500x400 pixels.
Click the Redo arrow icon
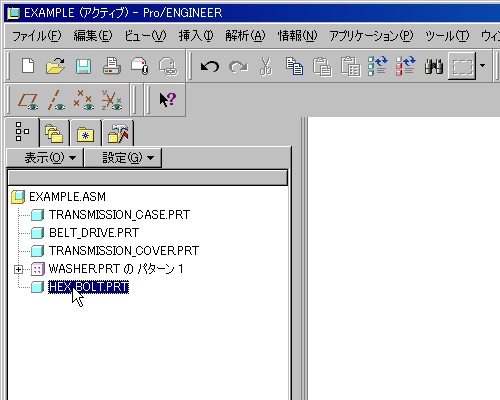point(238,67)
